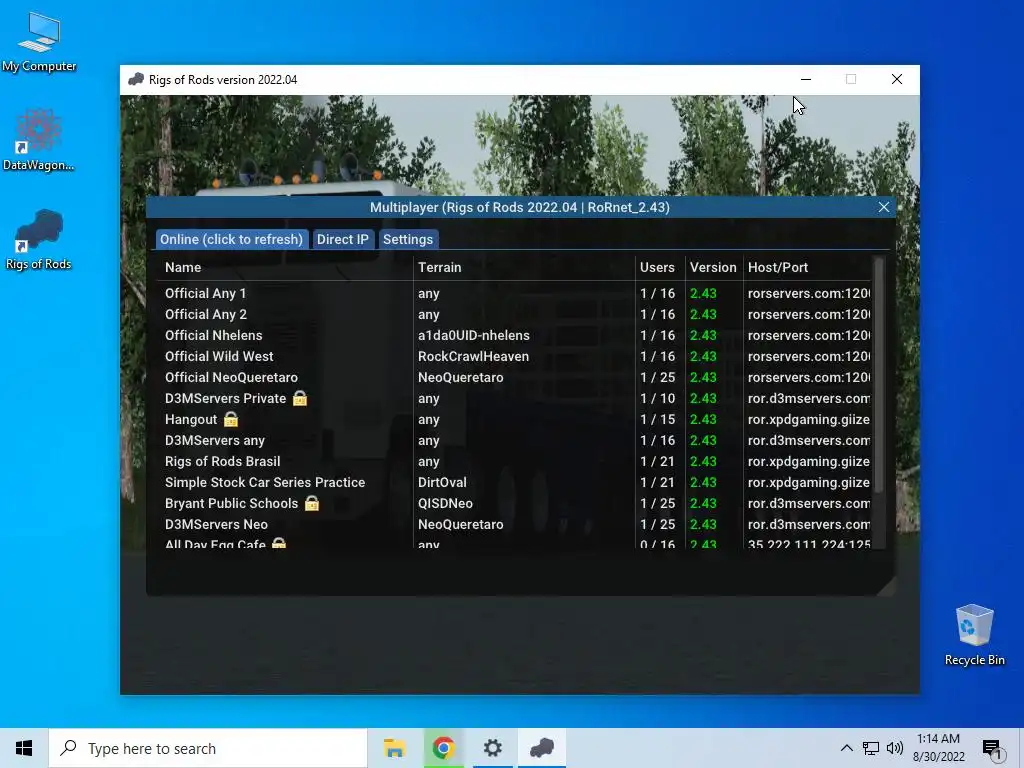The height and width of the screenshot is (768, 1024).
Task: Click the lock icon beside All Day Egg Cafe
Action: pyautogui.click(x=279, y=543)
